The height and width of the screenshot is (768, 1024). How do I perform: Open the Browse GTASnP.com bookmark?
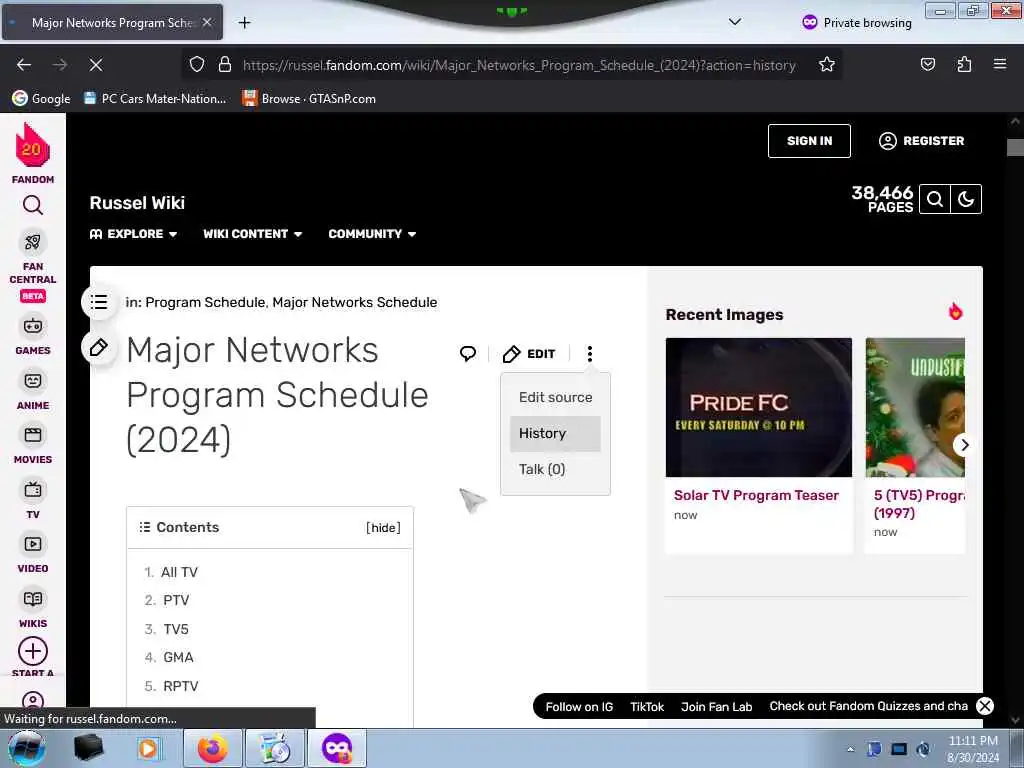click(x=309, y=99)
